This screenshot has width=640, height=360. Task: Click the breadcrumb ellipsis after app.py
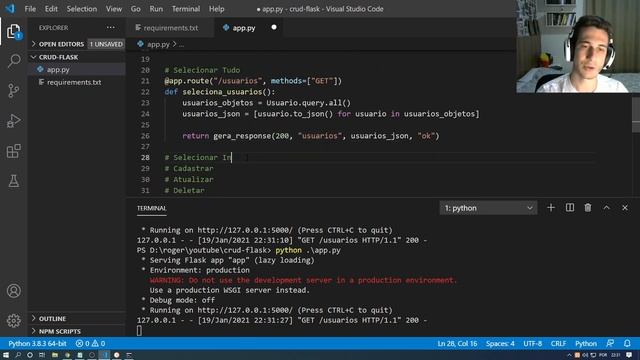[182, 44]
